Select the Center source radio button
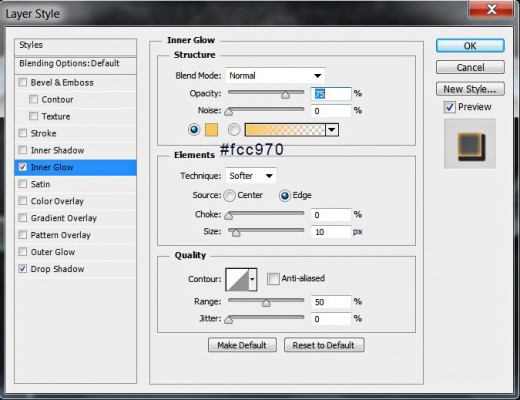 [x=229, y=195]
